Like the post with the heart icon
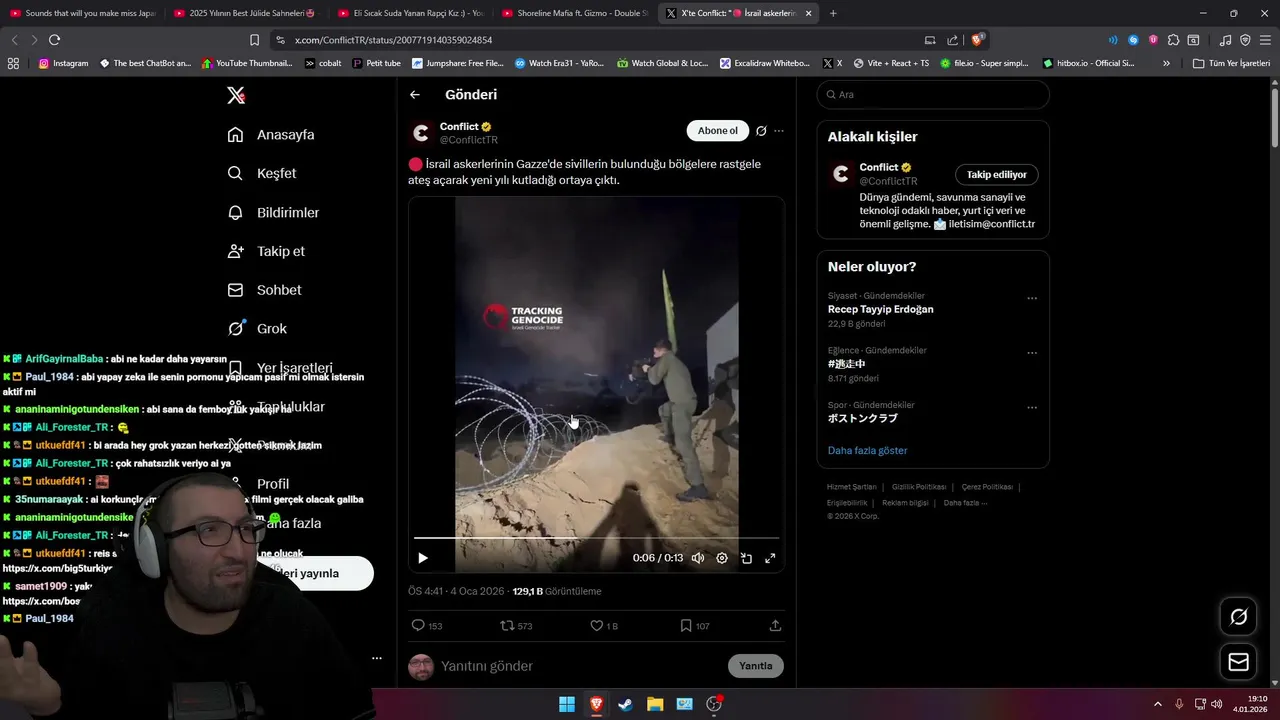The image size is (1280, 720). click(597, 626)
